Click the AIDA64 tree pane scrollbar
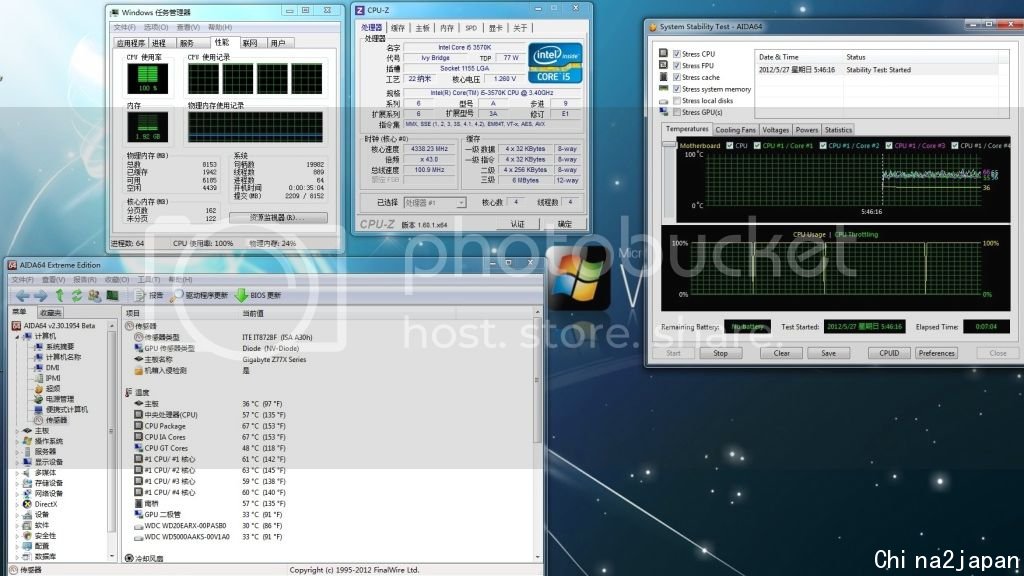 point(111,441)
